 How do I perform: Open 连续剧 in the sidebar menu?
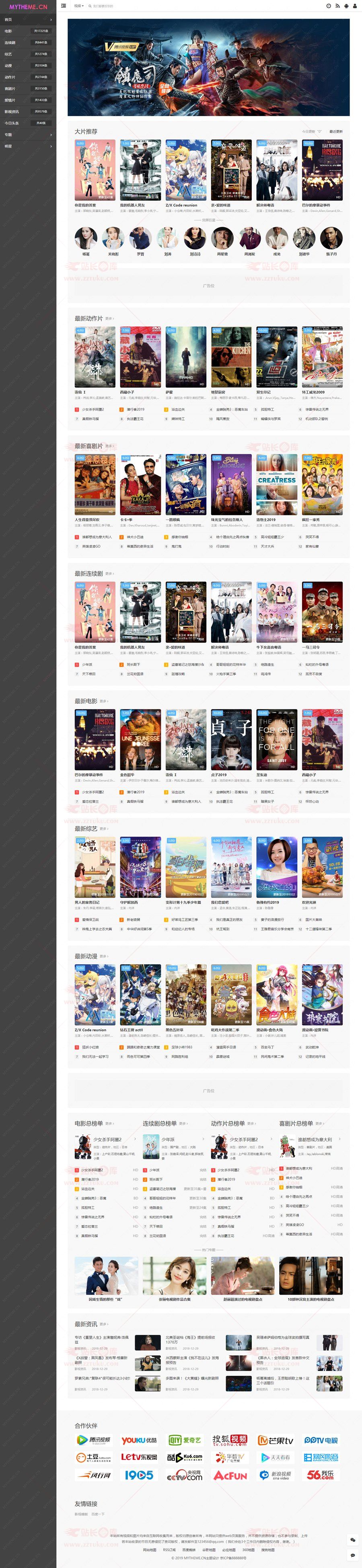(28, 43)
